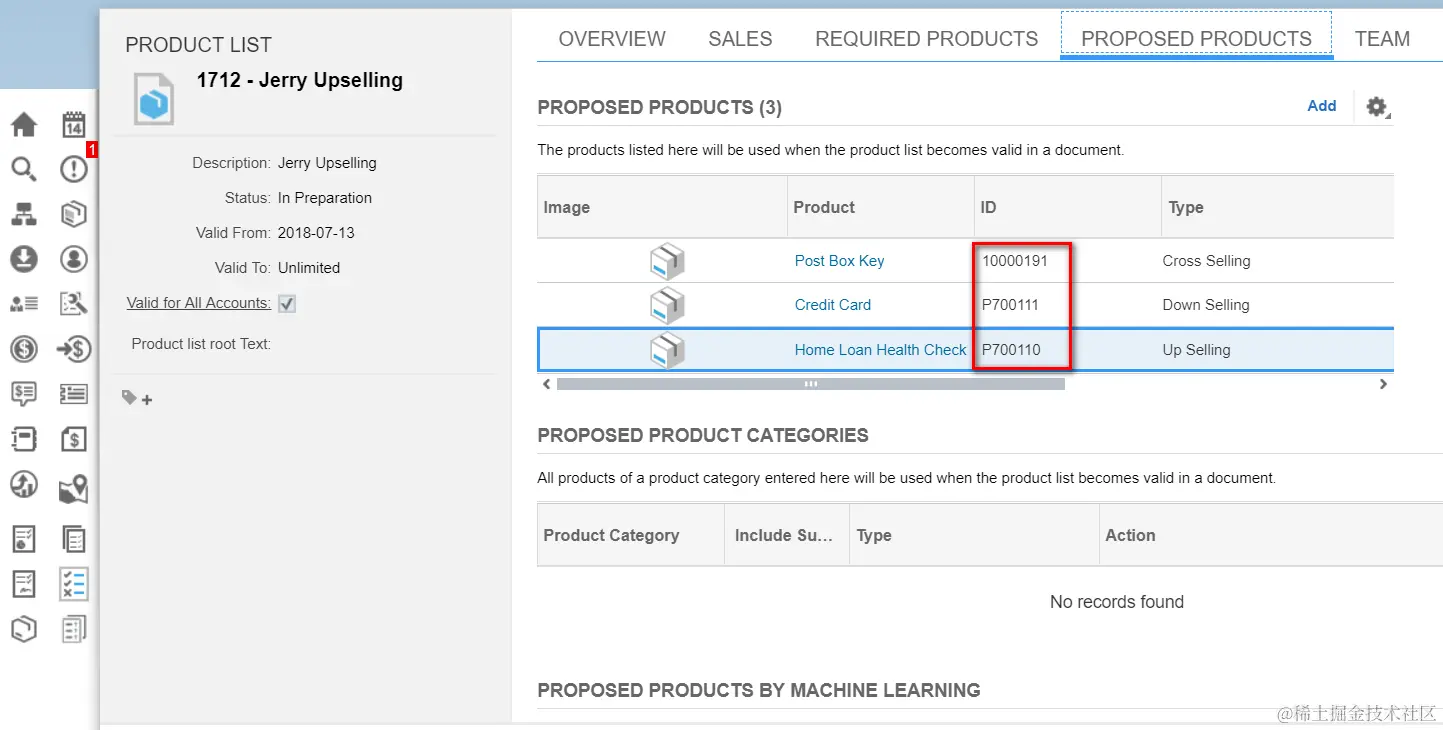Switch to the Overview tab
Image resolution: width=1443 pixels, height=730 pixels.
point(612,39)
